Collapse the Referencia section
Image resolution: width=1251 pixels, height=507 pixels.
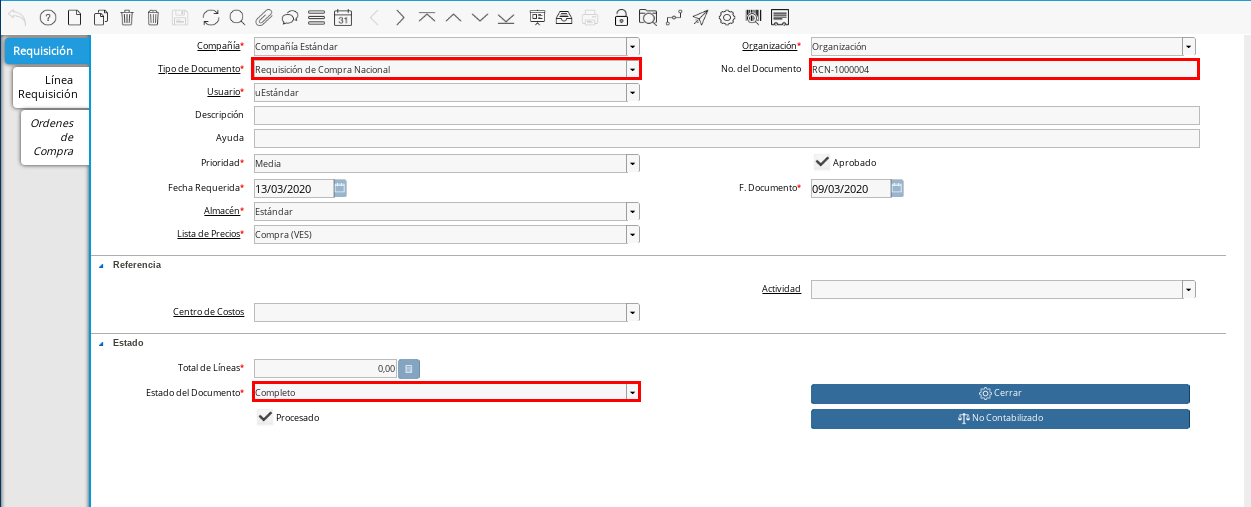click(x=101, y=265)
